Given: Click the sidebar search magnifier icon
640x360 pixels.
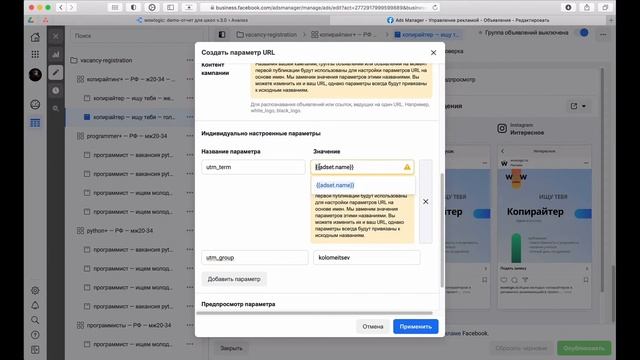Looking at the screenshot, I should (x=35, y=320).
